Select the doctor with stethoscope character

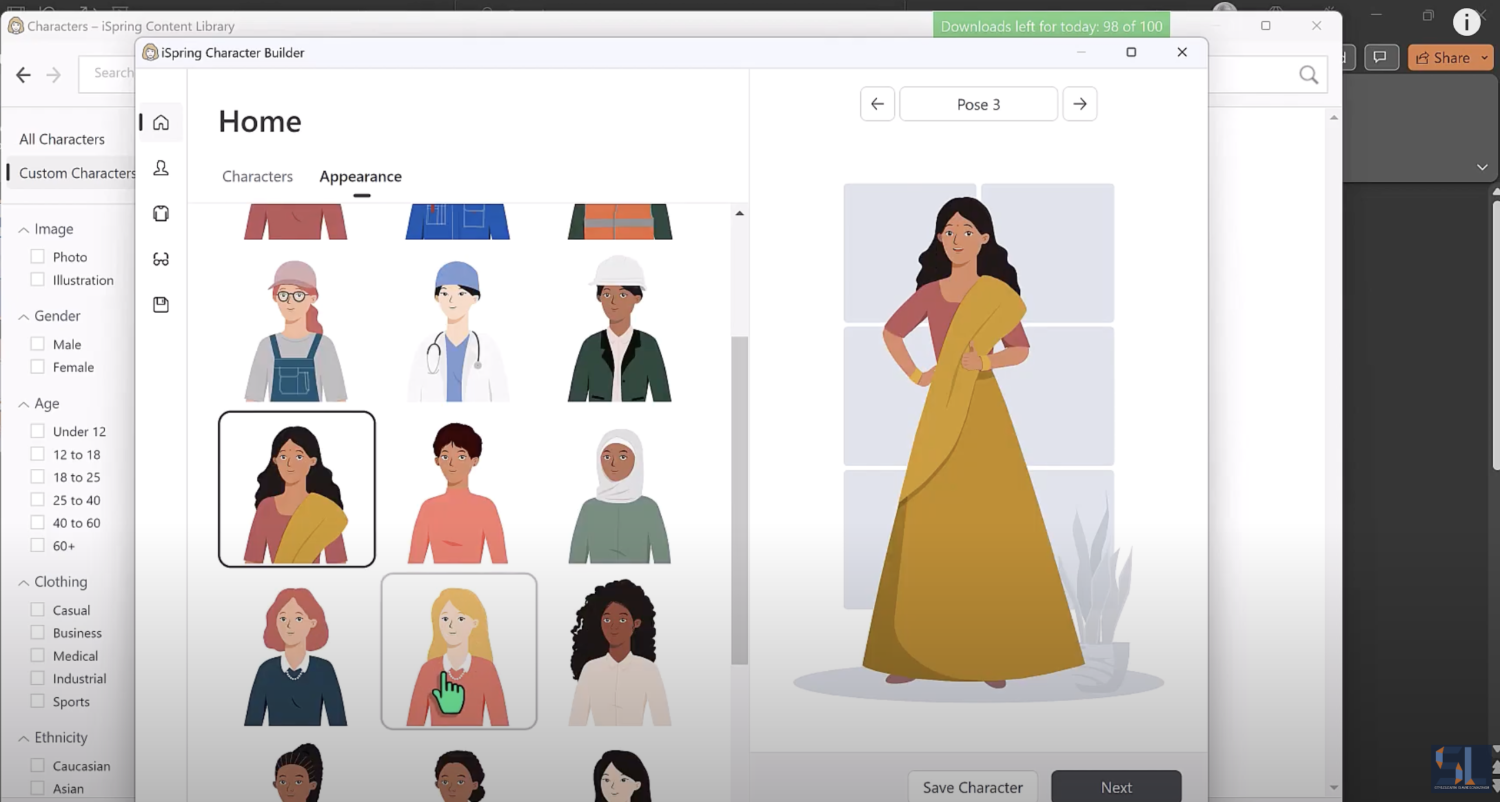(458, 329)
